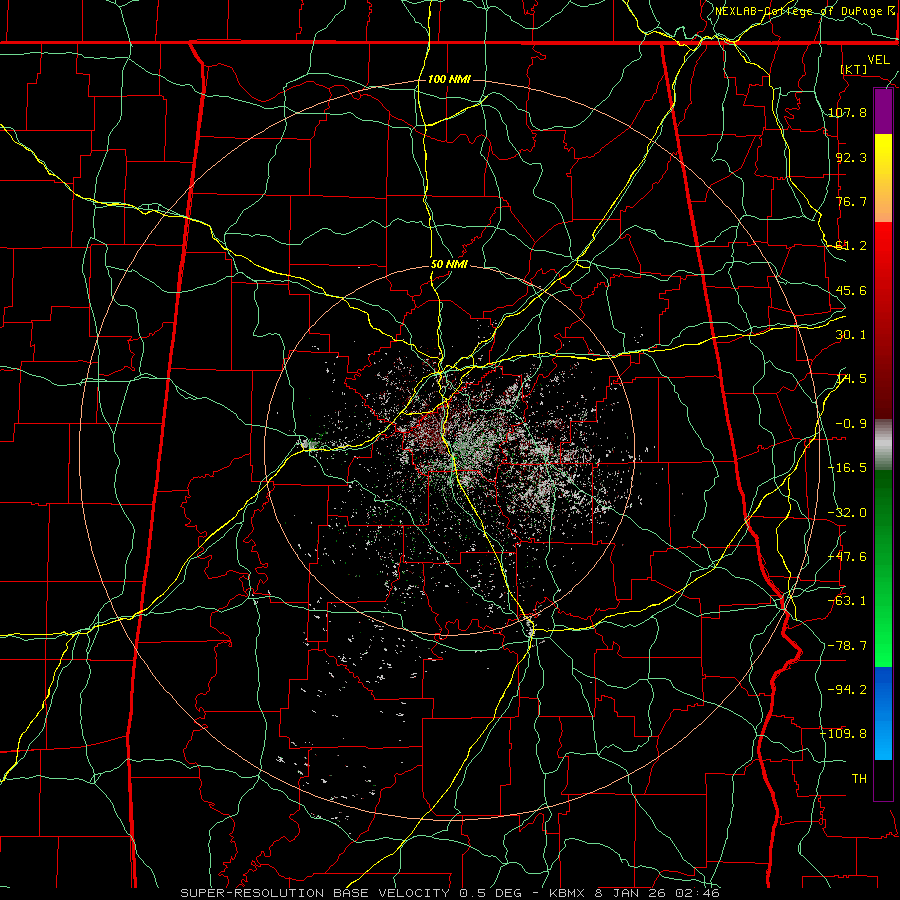900x900 pixels.
Task: Click the 76.7 velocity scale value
Action: [851, 201]
